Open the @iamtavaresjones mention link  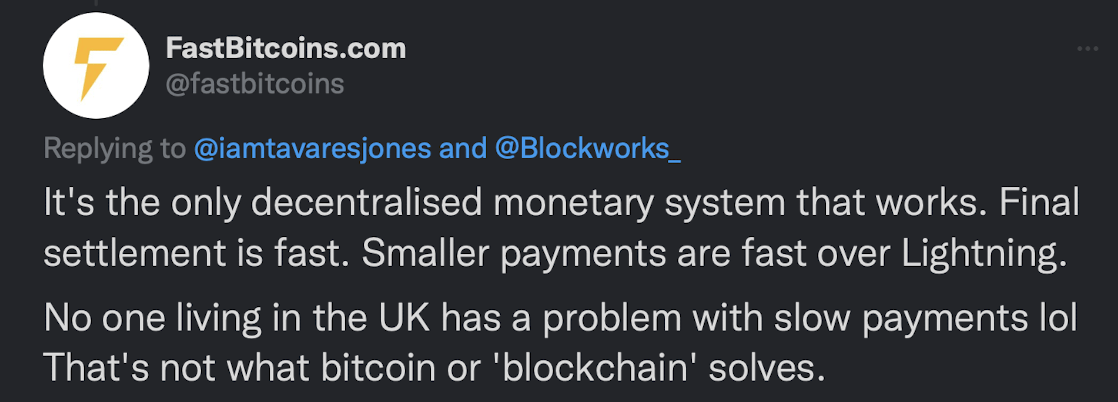(x=312, y=149)
